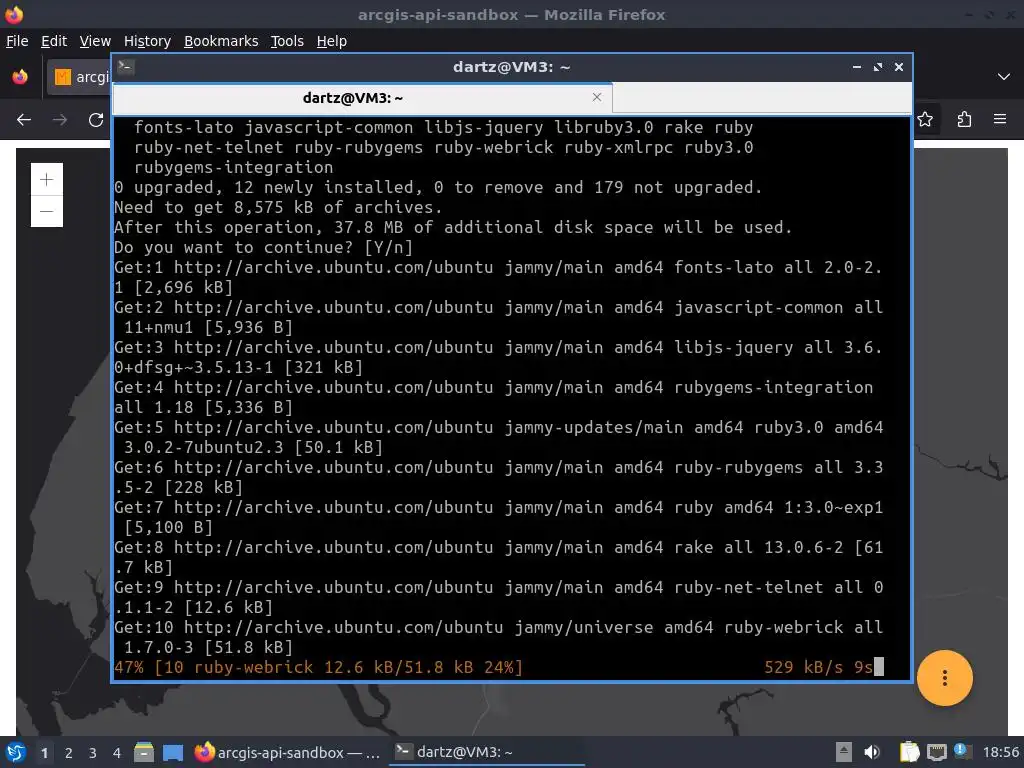Open the View menu in Firefox
The image size is (1024, 768).
[x=95, y=41]
